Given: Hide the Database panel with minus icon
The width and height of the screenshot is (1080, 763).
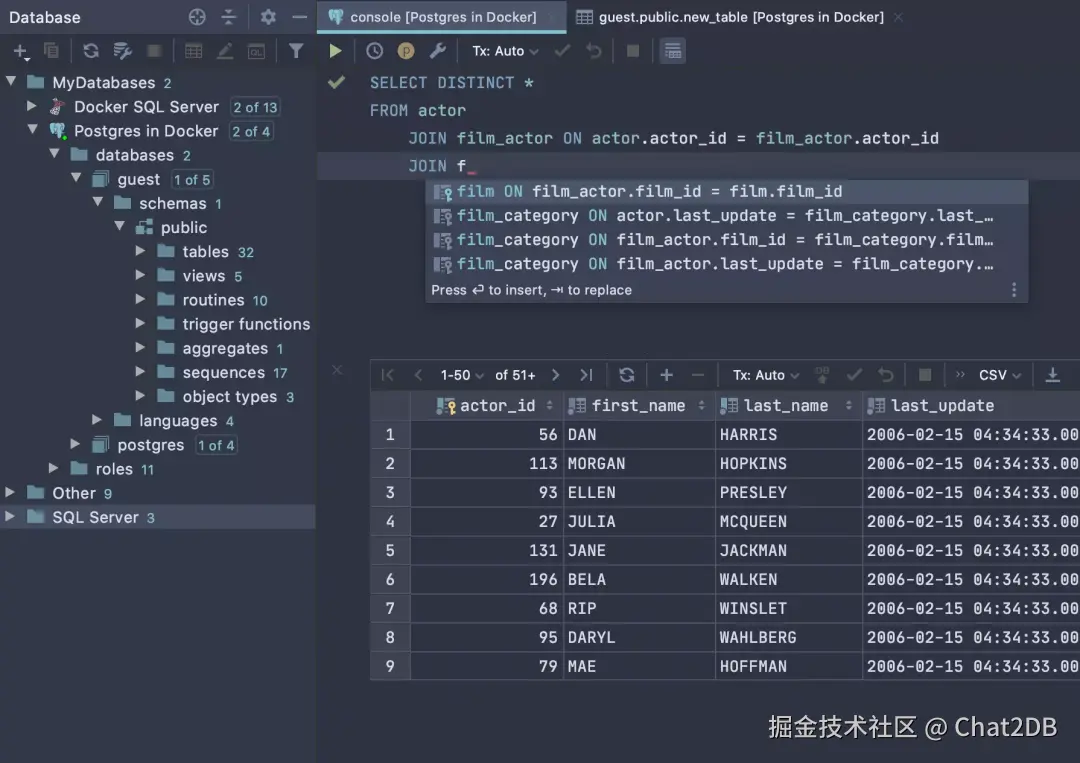Looking at the screenshot, I should (x=300, y=17).
